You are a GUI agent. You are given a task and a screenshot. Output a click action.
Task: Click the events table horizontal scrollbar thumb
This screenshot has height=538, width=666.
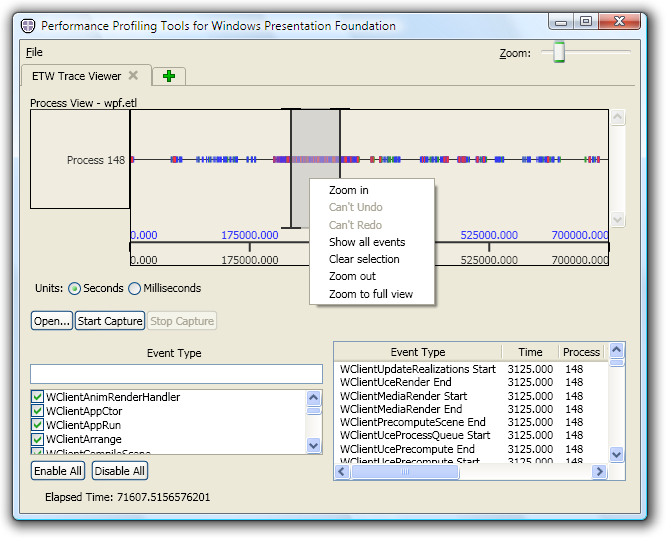405,471
